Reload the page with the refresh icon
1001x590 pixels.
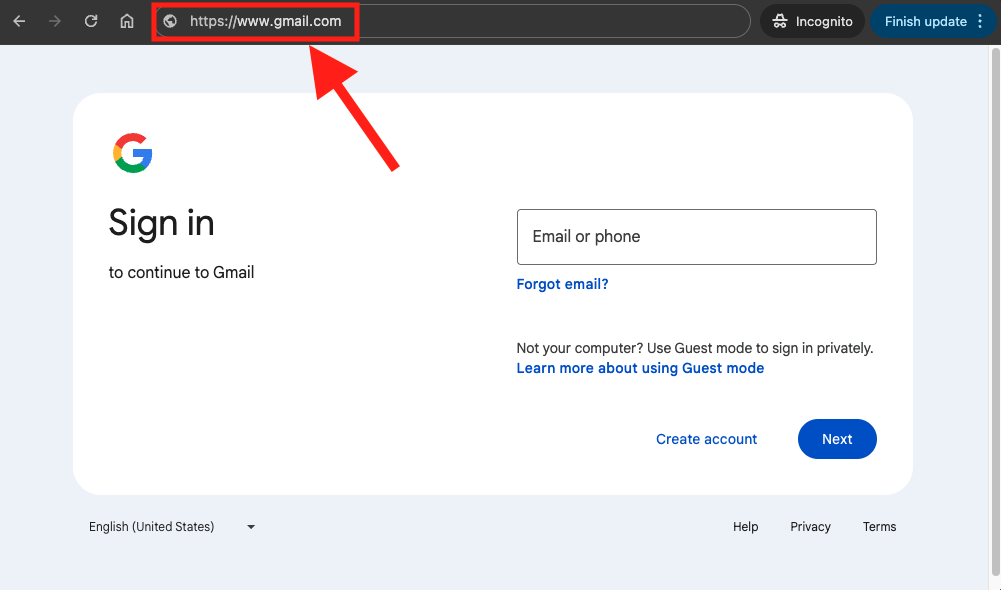coord(91,21)
